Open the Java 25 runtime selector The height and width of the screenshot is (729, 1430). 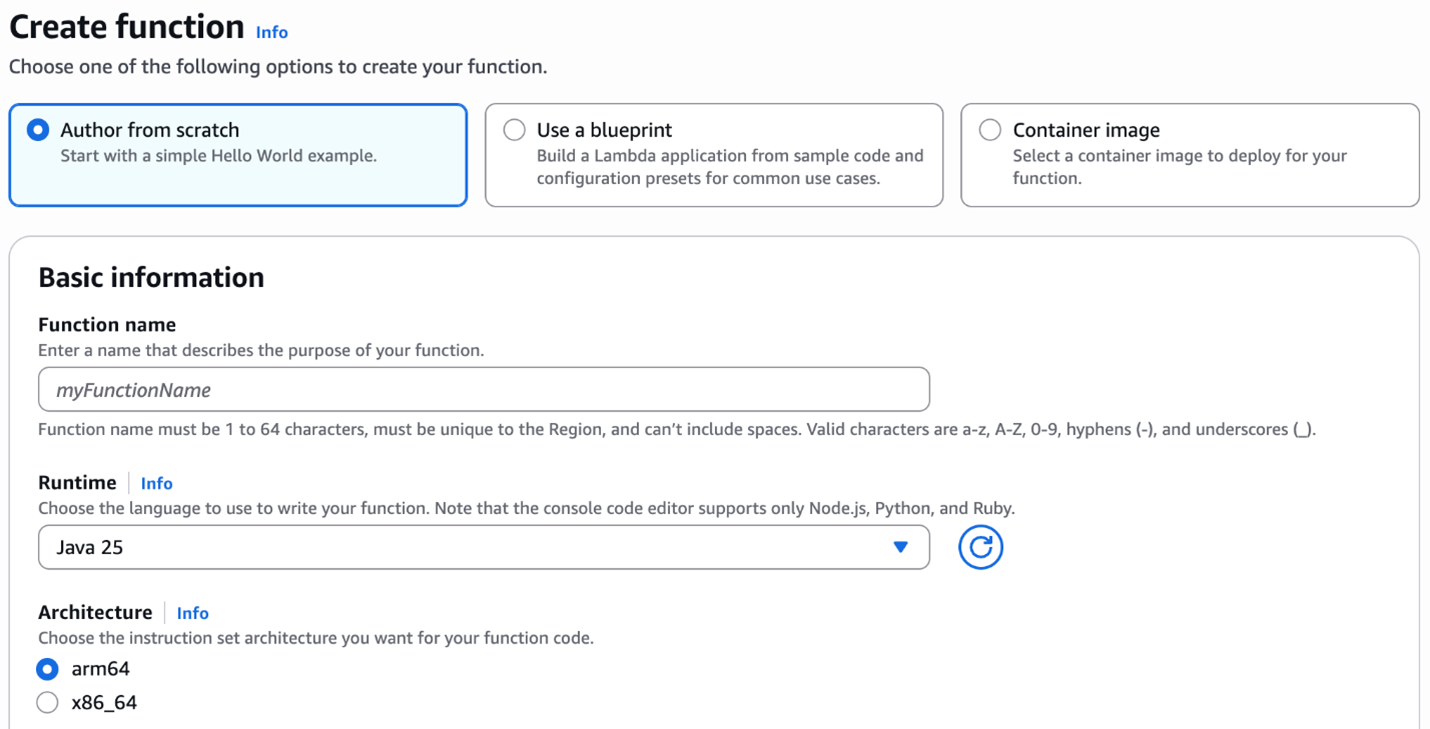point(483,547)
